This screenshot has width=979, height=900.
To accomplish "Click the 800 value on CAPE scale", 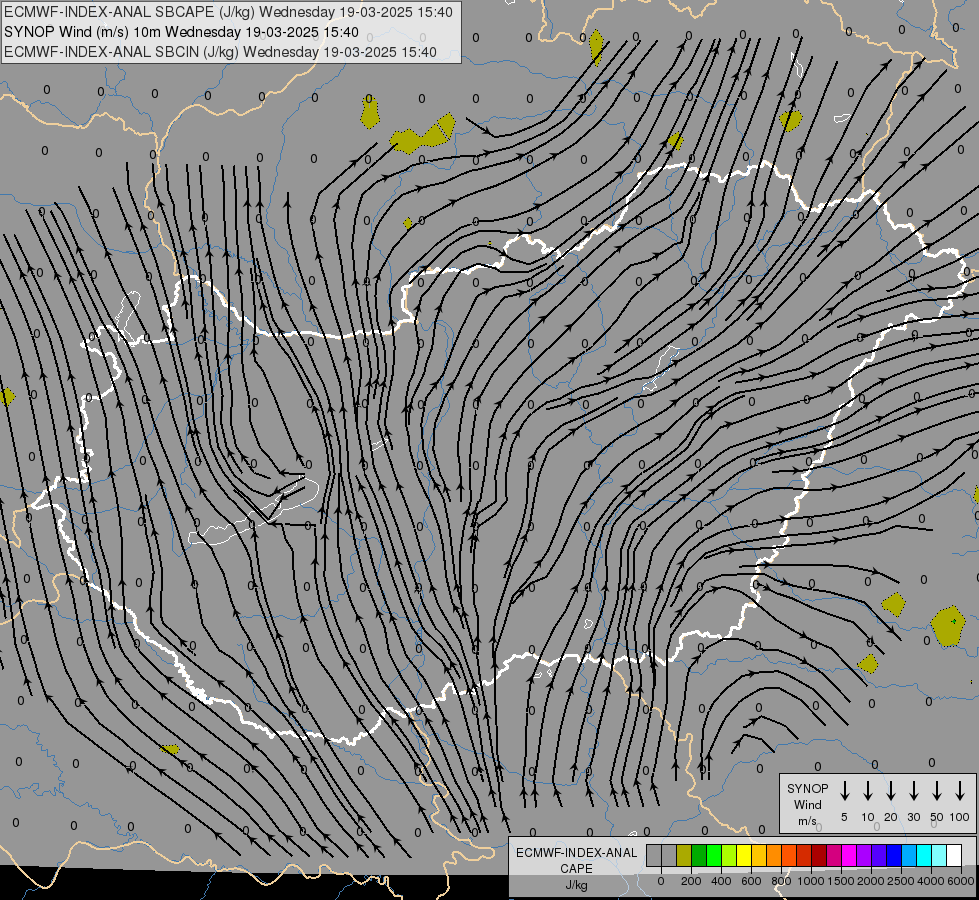I will point(781,881).
